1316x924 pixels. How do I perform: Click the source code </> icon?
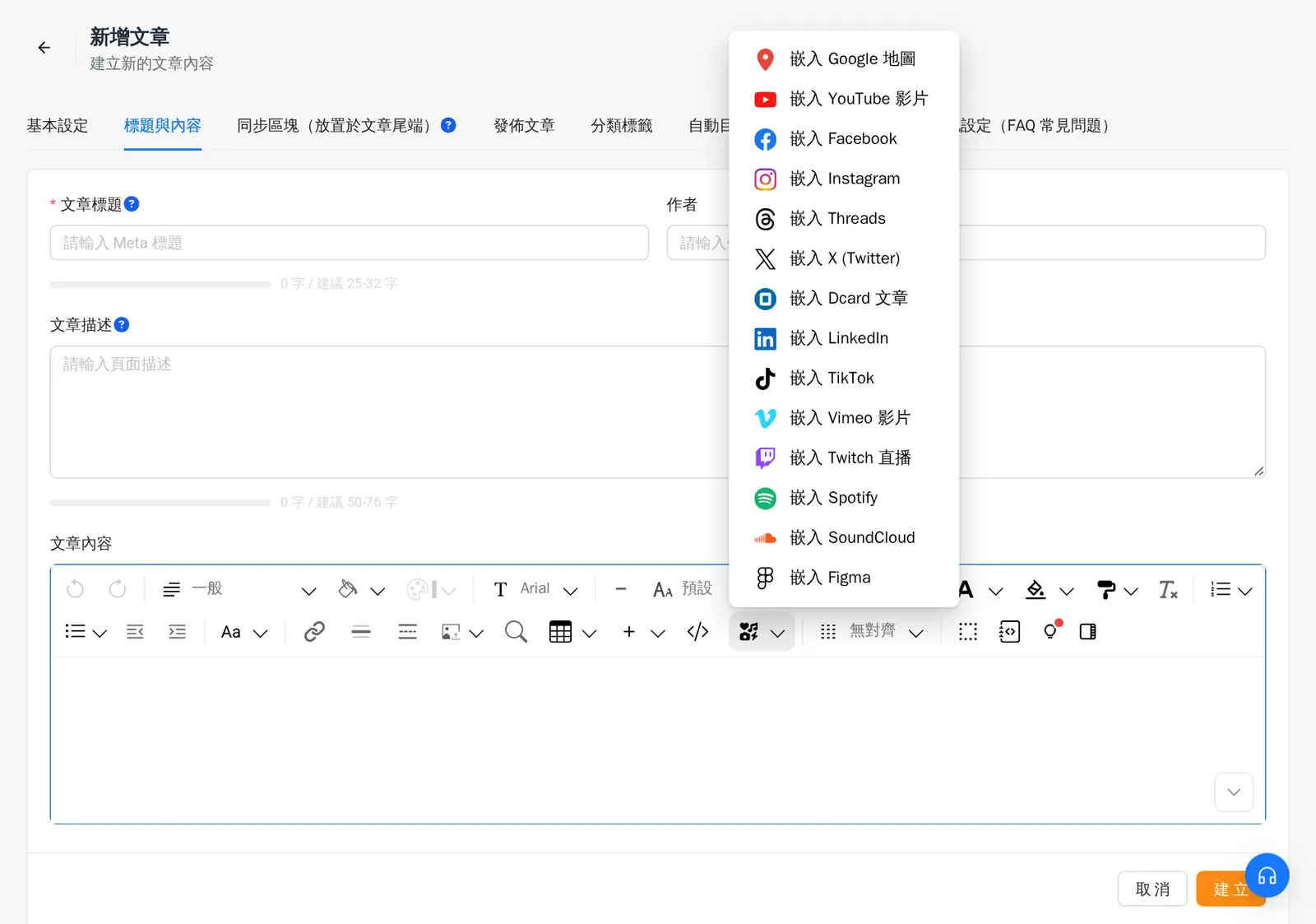click(697, 632)
